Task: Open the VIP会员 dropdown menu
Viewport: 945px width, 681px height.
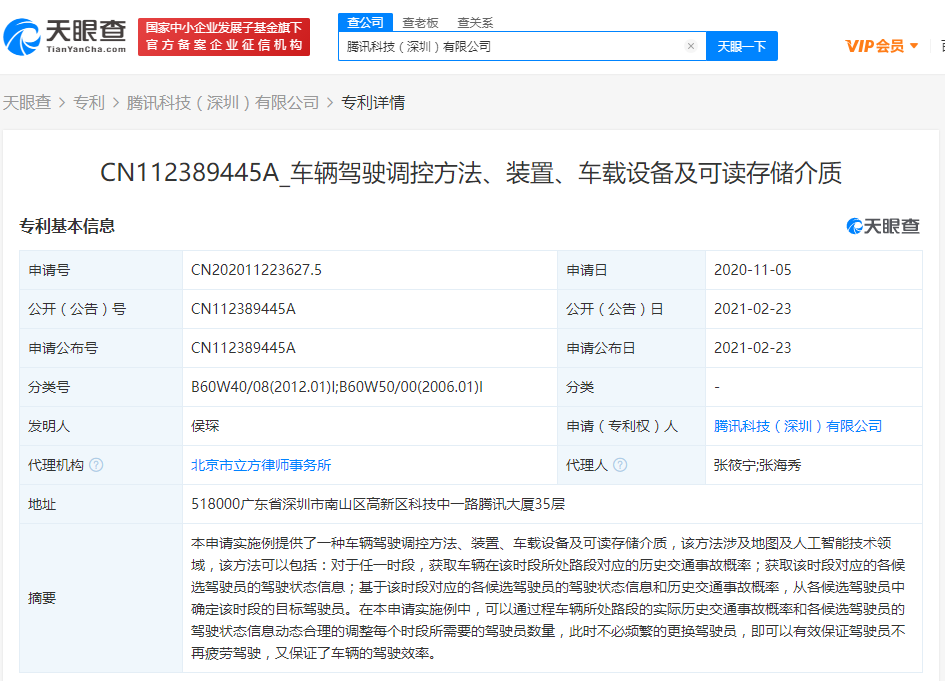Action: pyautogui.click(x=882, y=46)
